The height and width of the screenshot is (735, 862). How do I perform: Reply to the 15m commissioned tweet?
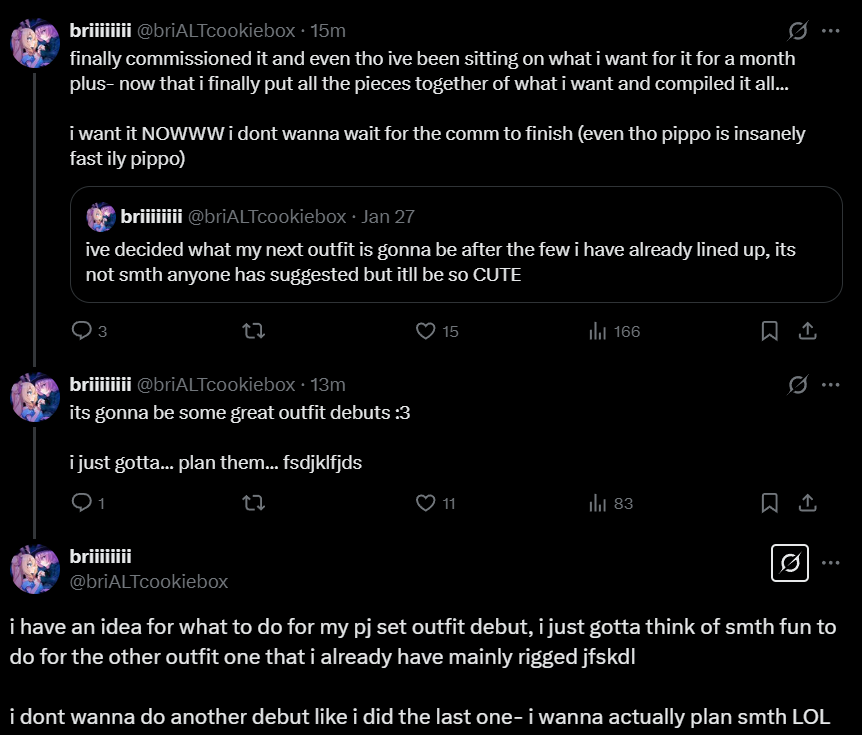click(83, 331)
